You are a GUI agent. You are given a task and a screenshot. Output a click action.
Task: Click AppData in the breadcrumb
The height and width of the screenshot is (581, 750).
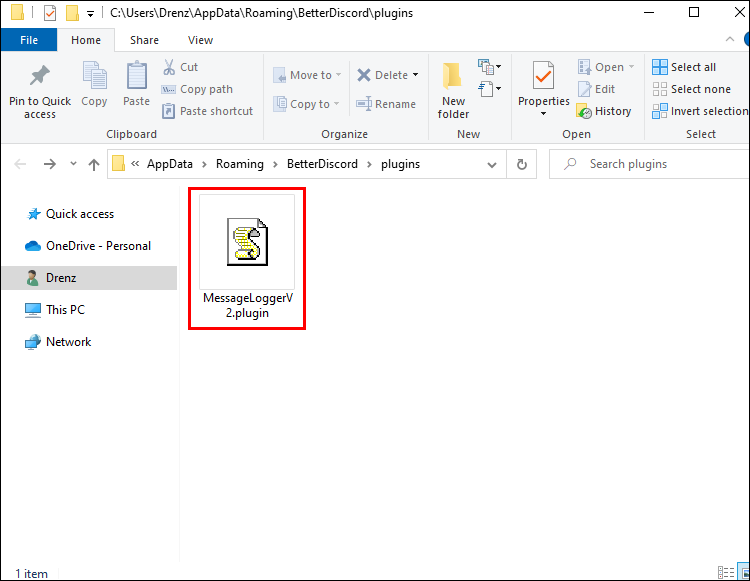click(x=170, y=164)
